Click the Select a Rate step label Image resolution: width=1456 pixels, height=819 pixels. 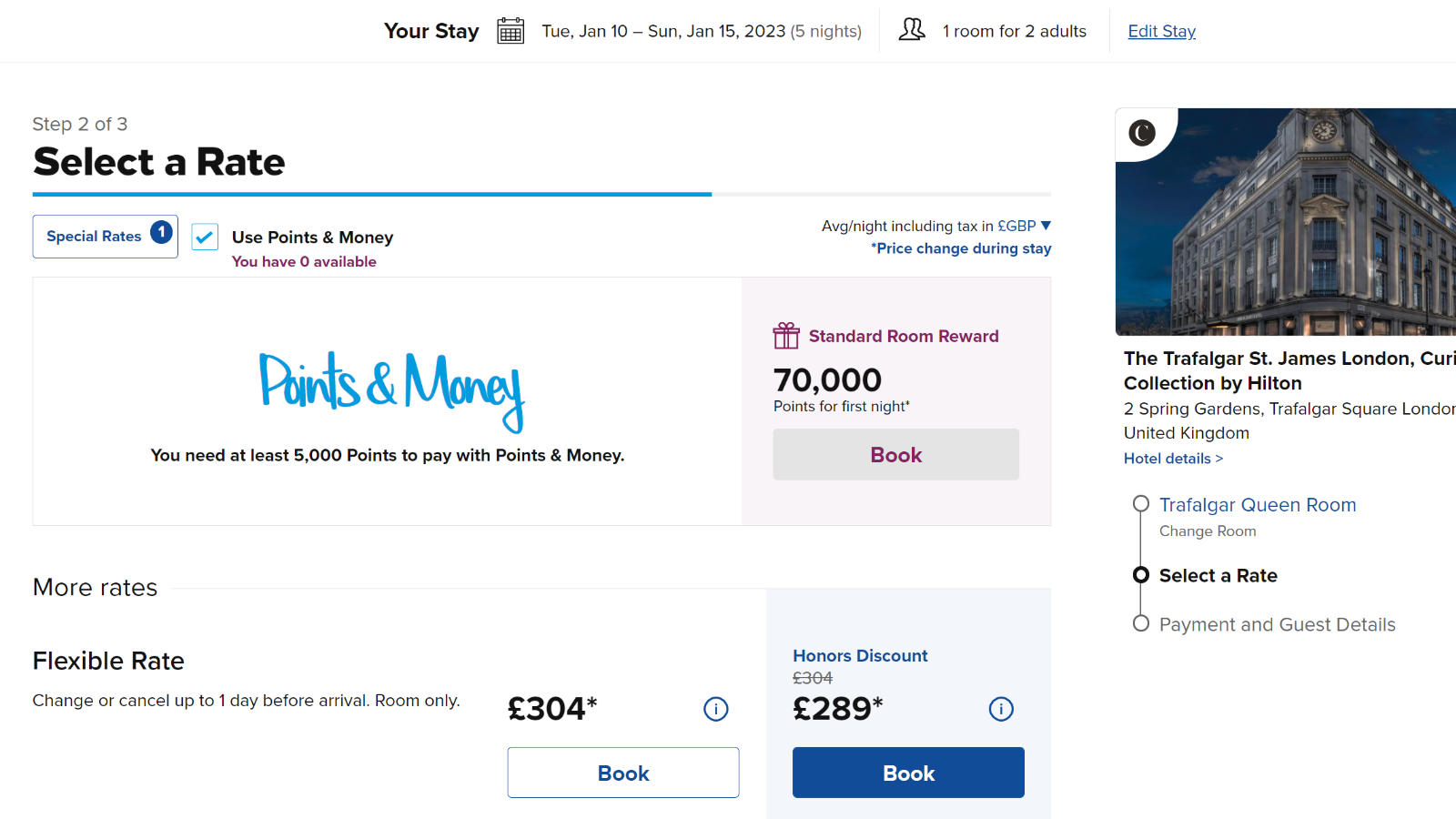tap(1218, 575)
